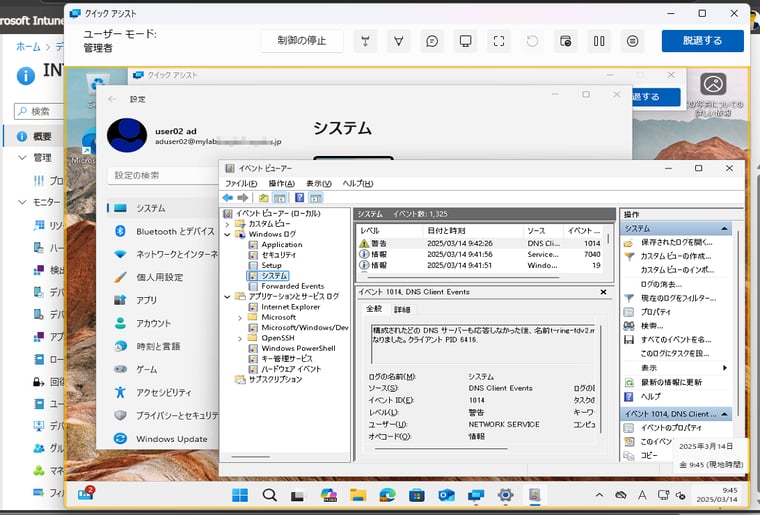
Task: Open Task Manager icon in Quick Assist toolbar
Action: 566,41
